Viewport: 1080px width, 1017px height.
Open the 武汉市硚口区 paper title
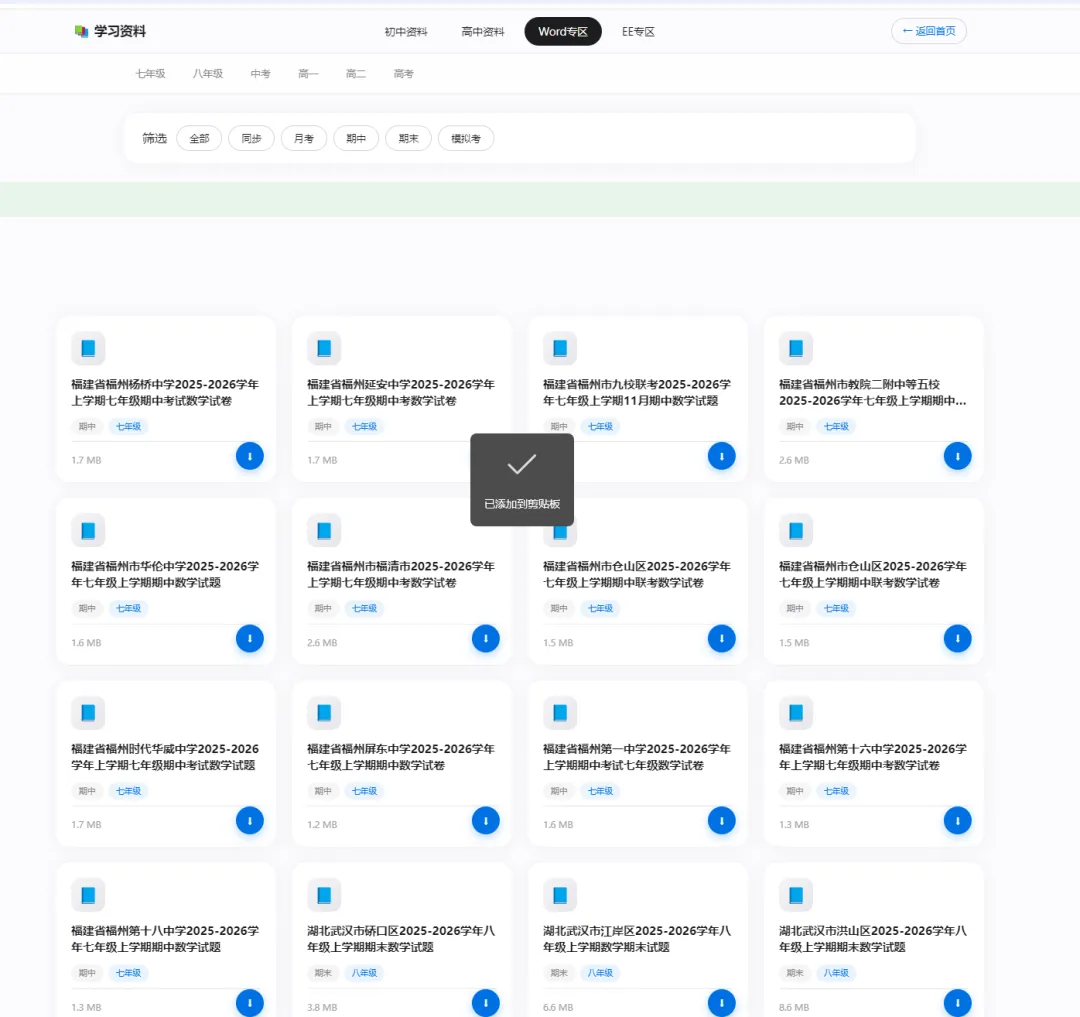tap(401, 939)
